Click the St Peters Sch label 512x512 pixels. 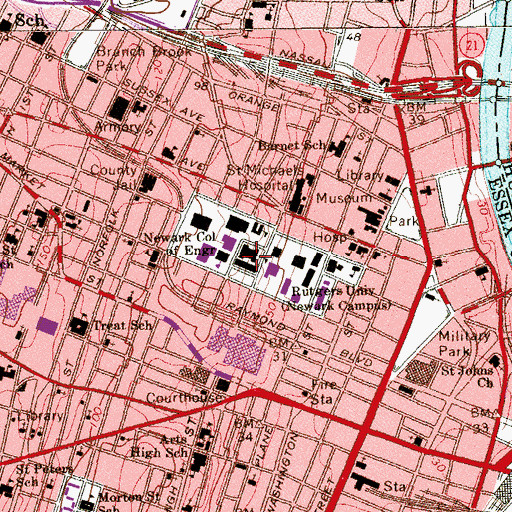(44, 475)
